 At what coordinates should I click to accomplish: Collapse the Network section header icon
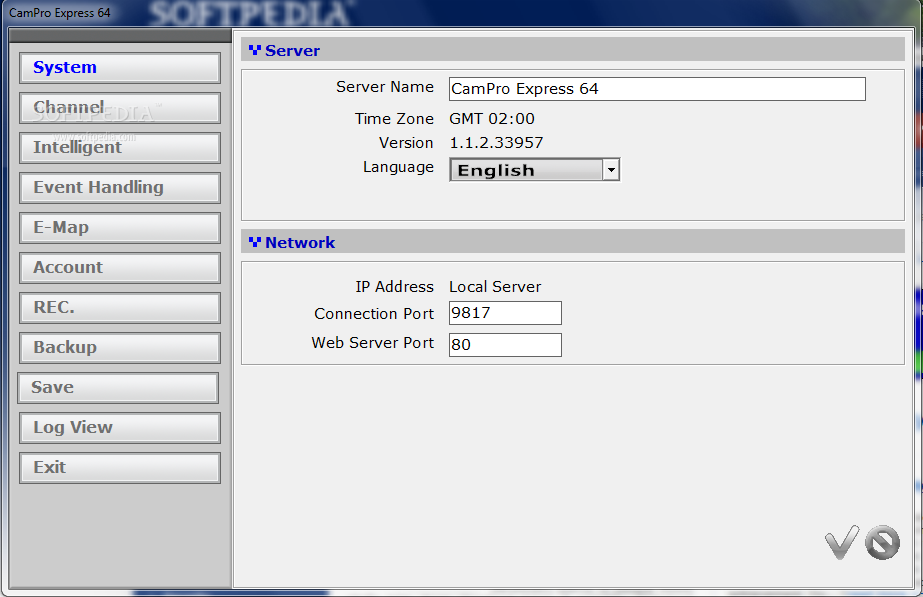[254, 242]
